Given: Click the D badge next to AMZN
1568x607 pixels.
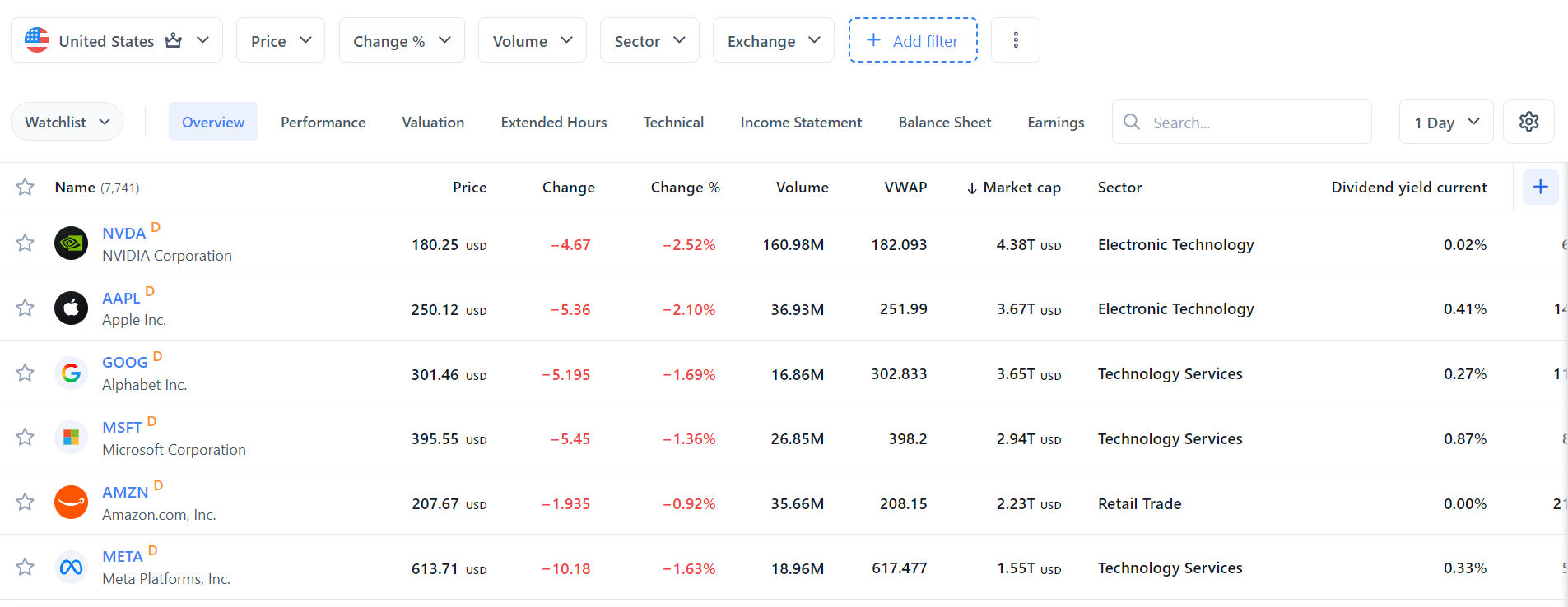Looking at the screenshot, I should click(158, 485).
